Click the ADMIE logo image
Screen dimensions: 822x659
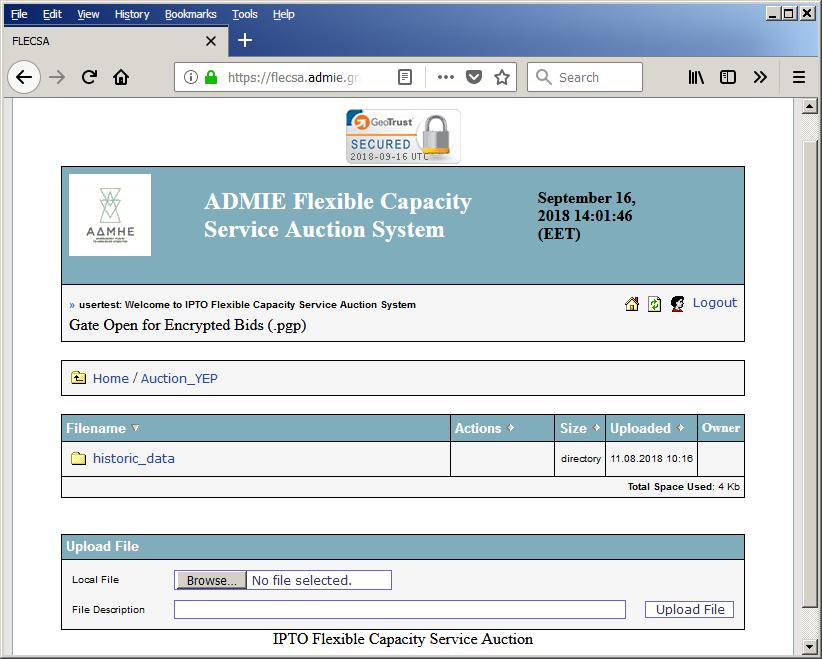click(x=110, y=215)
